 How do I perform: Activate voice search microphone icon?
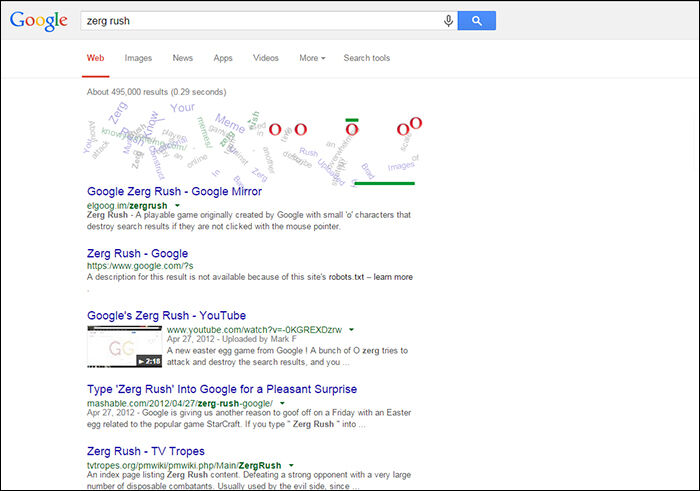pyautogui.click(x=448, y=21)
